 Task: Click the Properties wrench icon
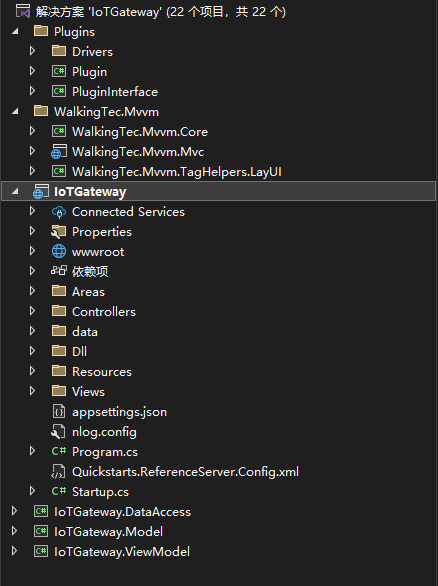59,232
